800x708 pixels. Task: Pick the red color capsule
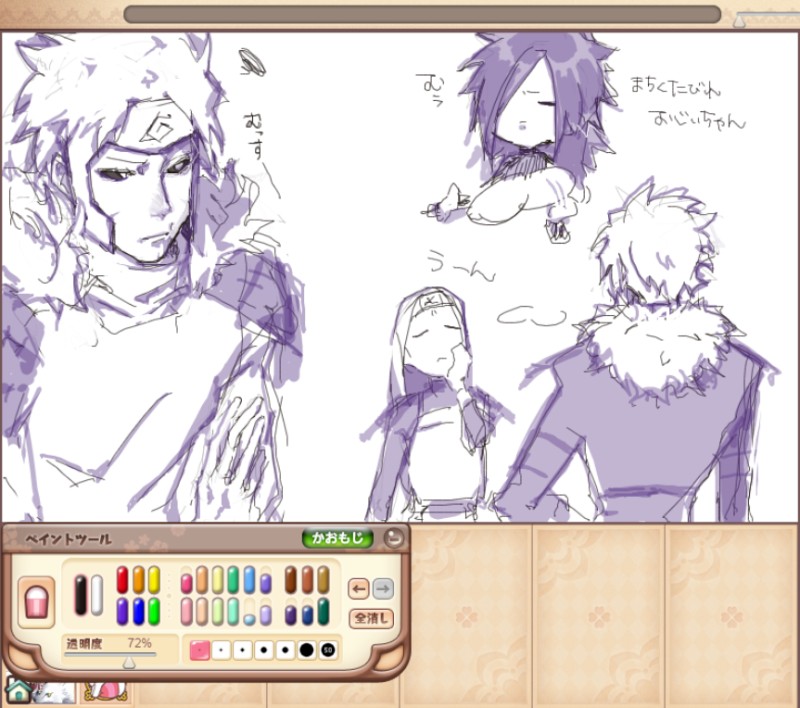click(122, 579)
